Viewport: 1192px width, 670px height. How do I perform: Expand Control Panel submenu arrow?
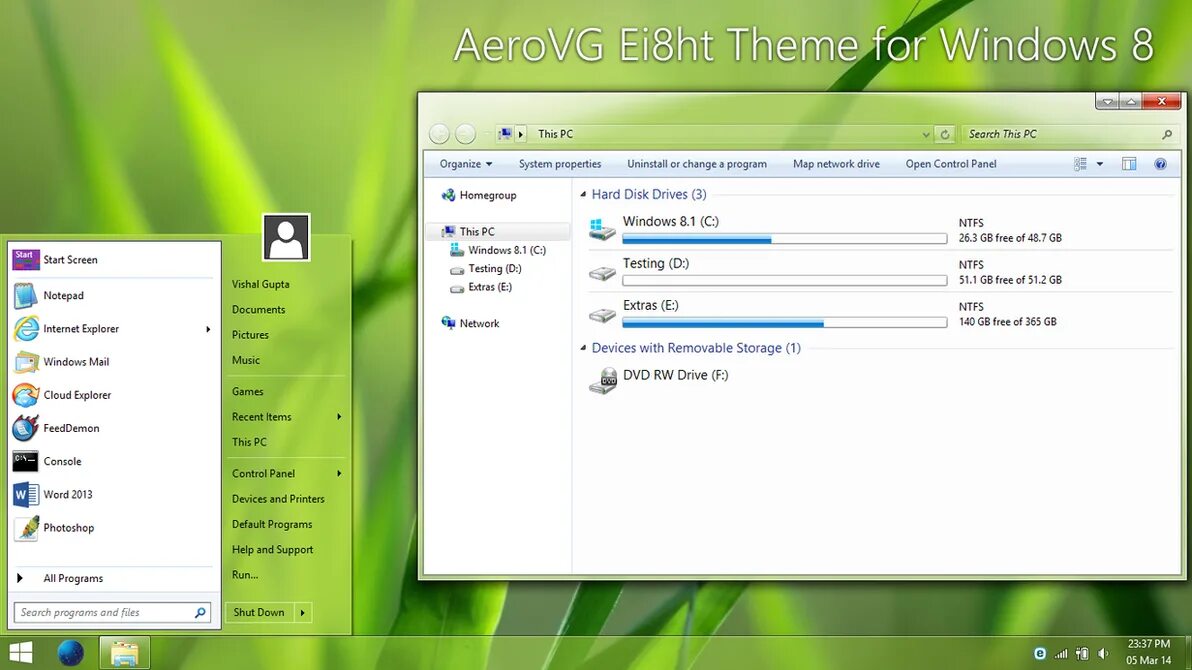[x=339, y=474]
